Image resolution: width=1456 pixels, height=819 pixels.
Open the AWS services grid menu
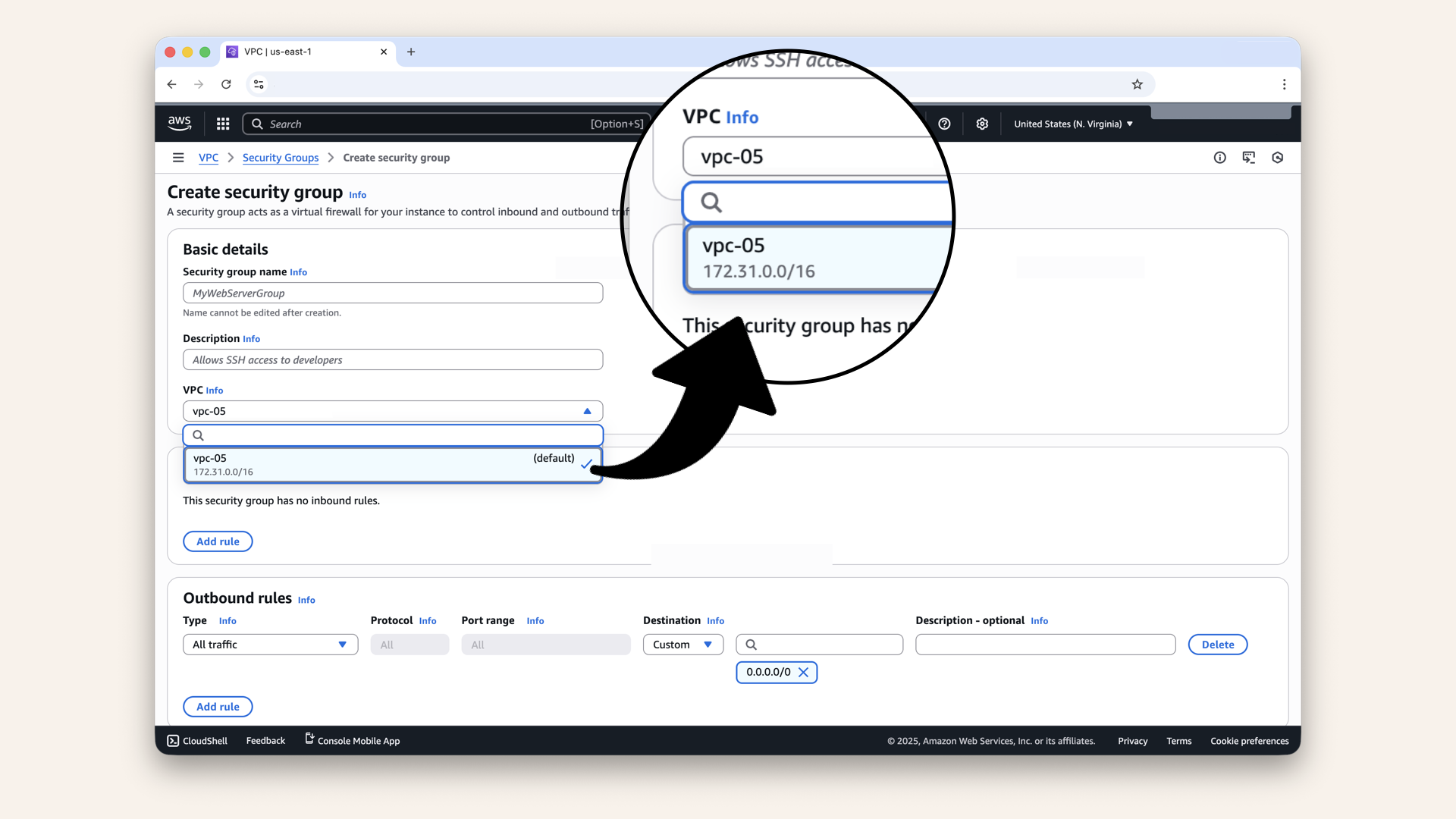(x=222, y=124)
